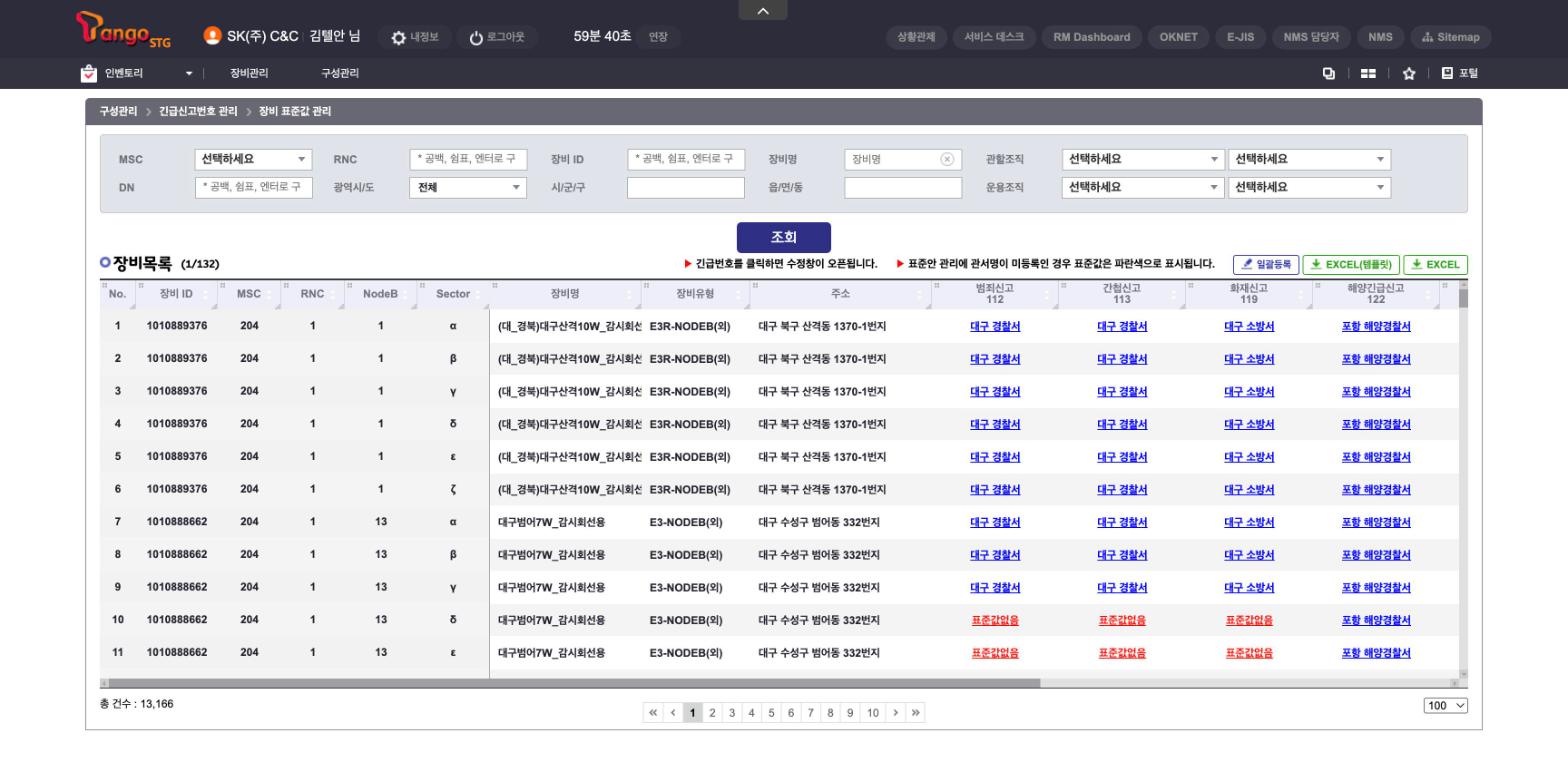This screenshot has height=772, width=1568.
Task: Focus the DN input field
Action: [x=254, y=187]
